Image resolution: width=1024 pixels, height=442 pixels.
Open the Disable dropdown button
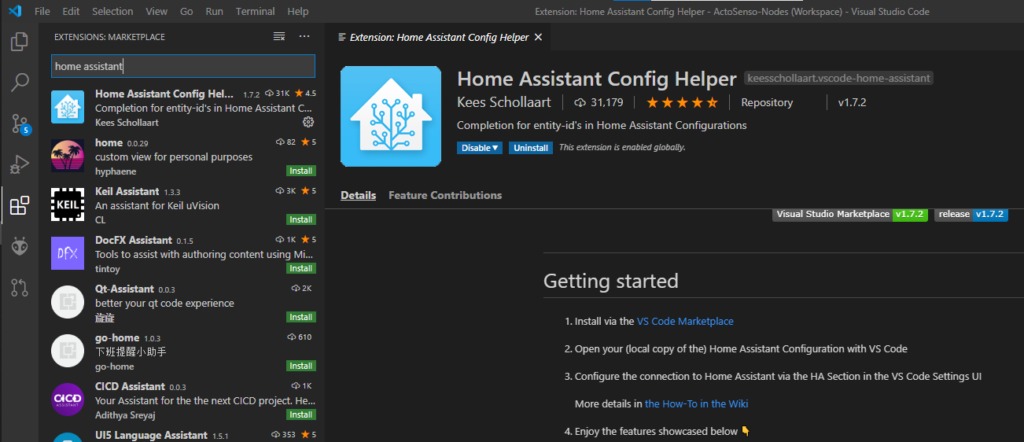(480, 148)
